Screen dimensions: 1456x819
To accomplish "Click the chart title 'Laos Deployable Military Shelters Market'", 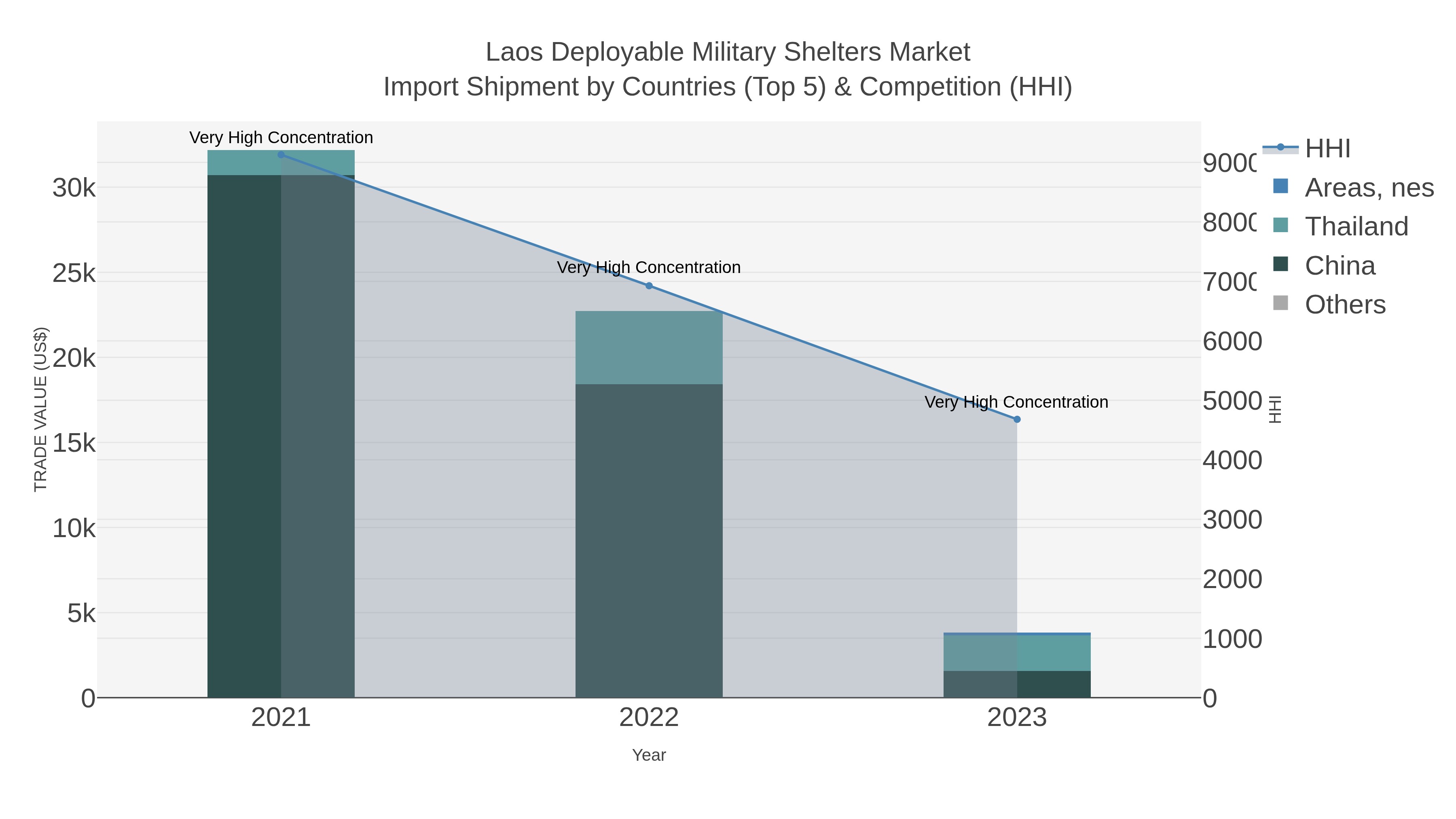I will click(x=728, y=52).
